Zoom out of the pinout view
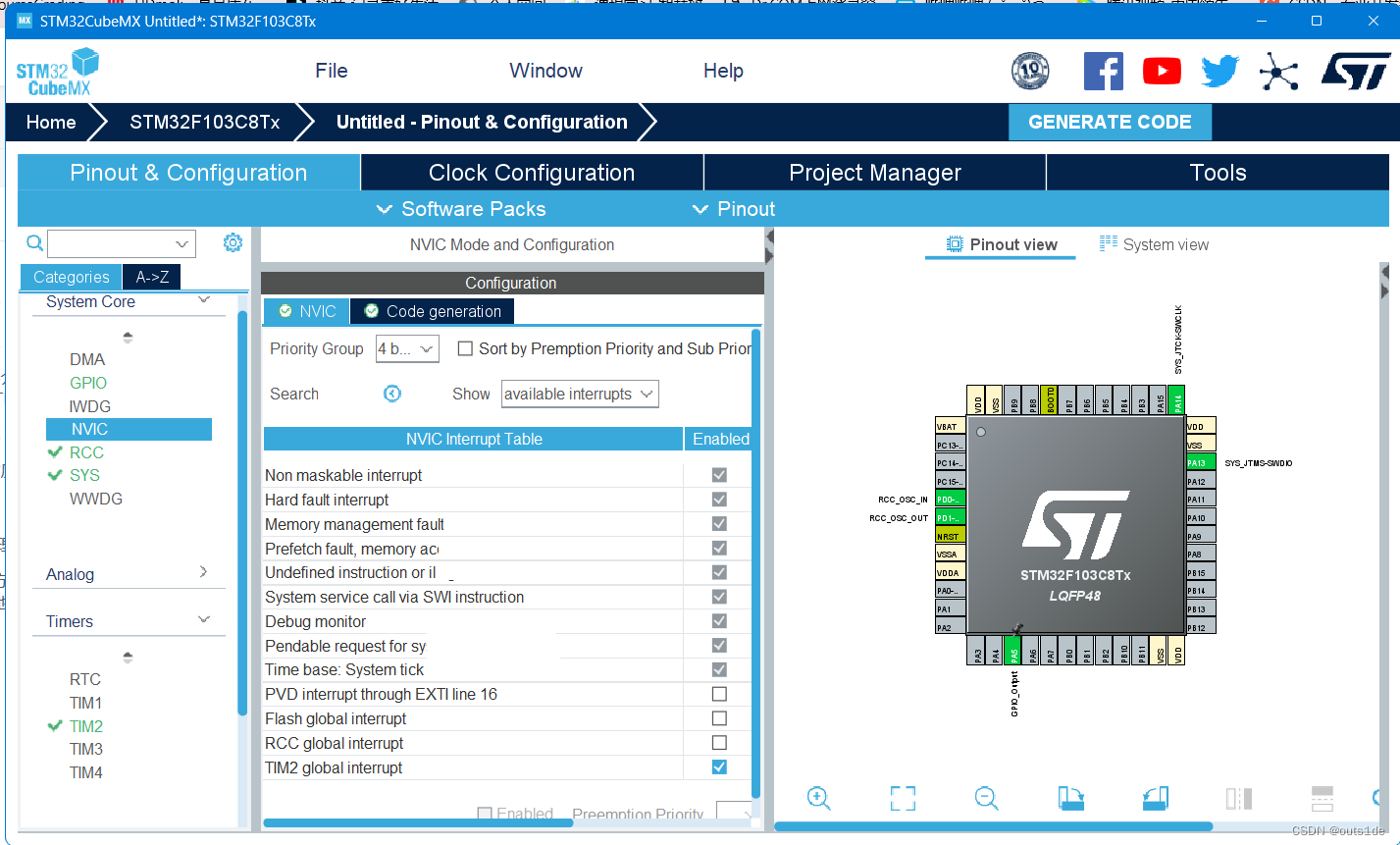Viewport: 1400px width, 845px height. pyautogui.click(x=987, y=798)
